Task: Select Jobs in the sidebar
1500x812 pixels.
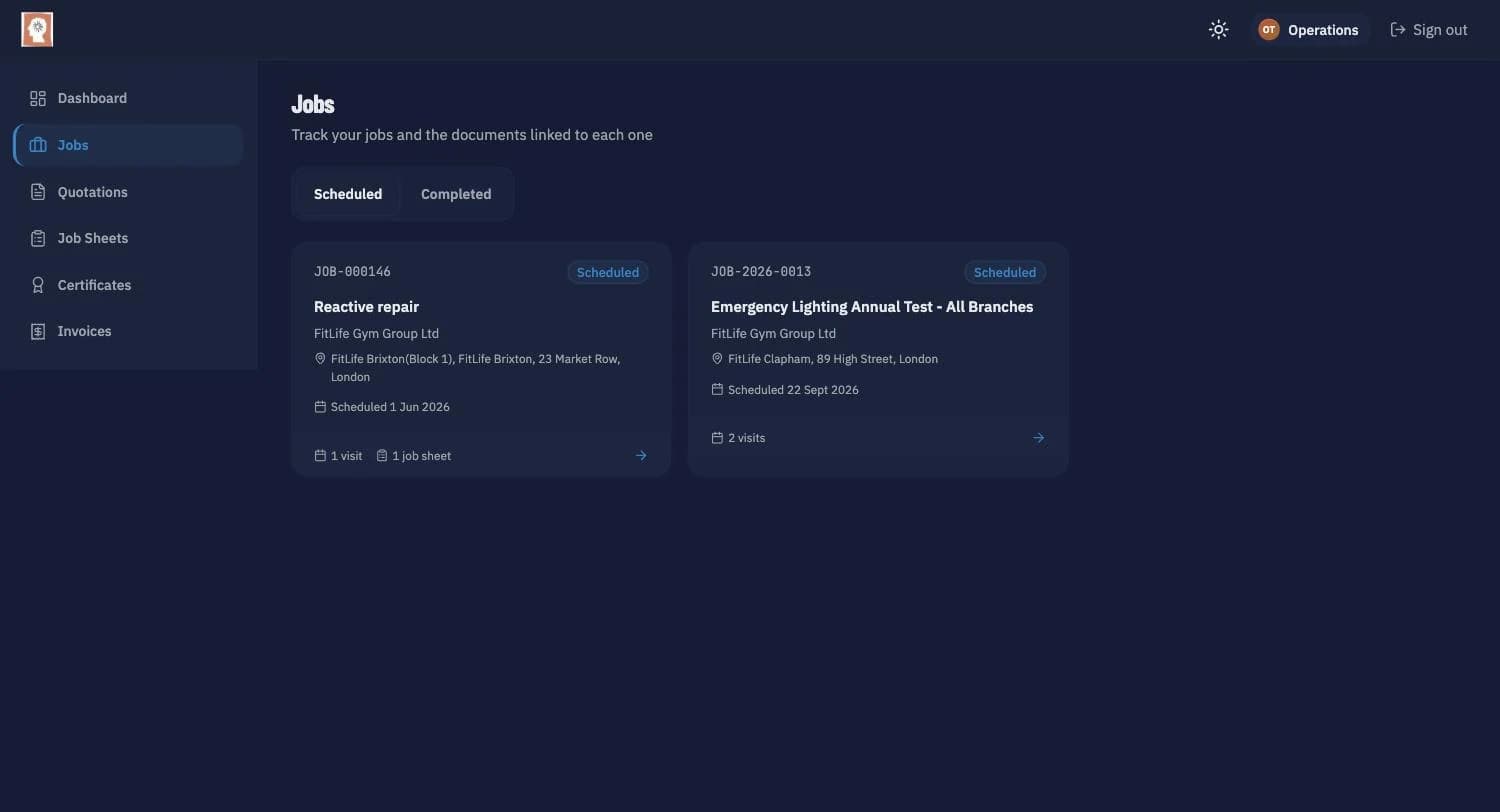Action: 128,145
